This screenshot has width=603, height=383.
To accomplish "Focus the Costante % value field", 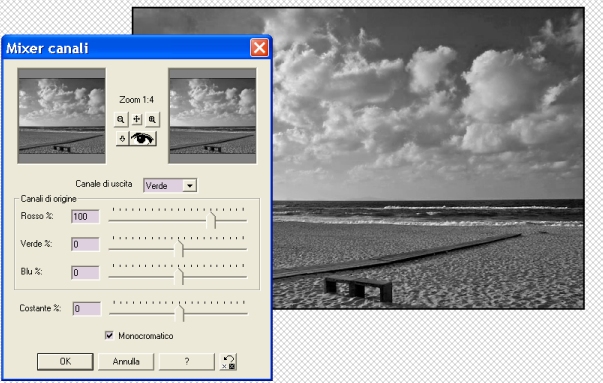I will click(x=87, y=308).
